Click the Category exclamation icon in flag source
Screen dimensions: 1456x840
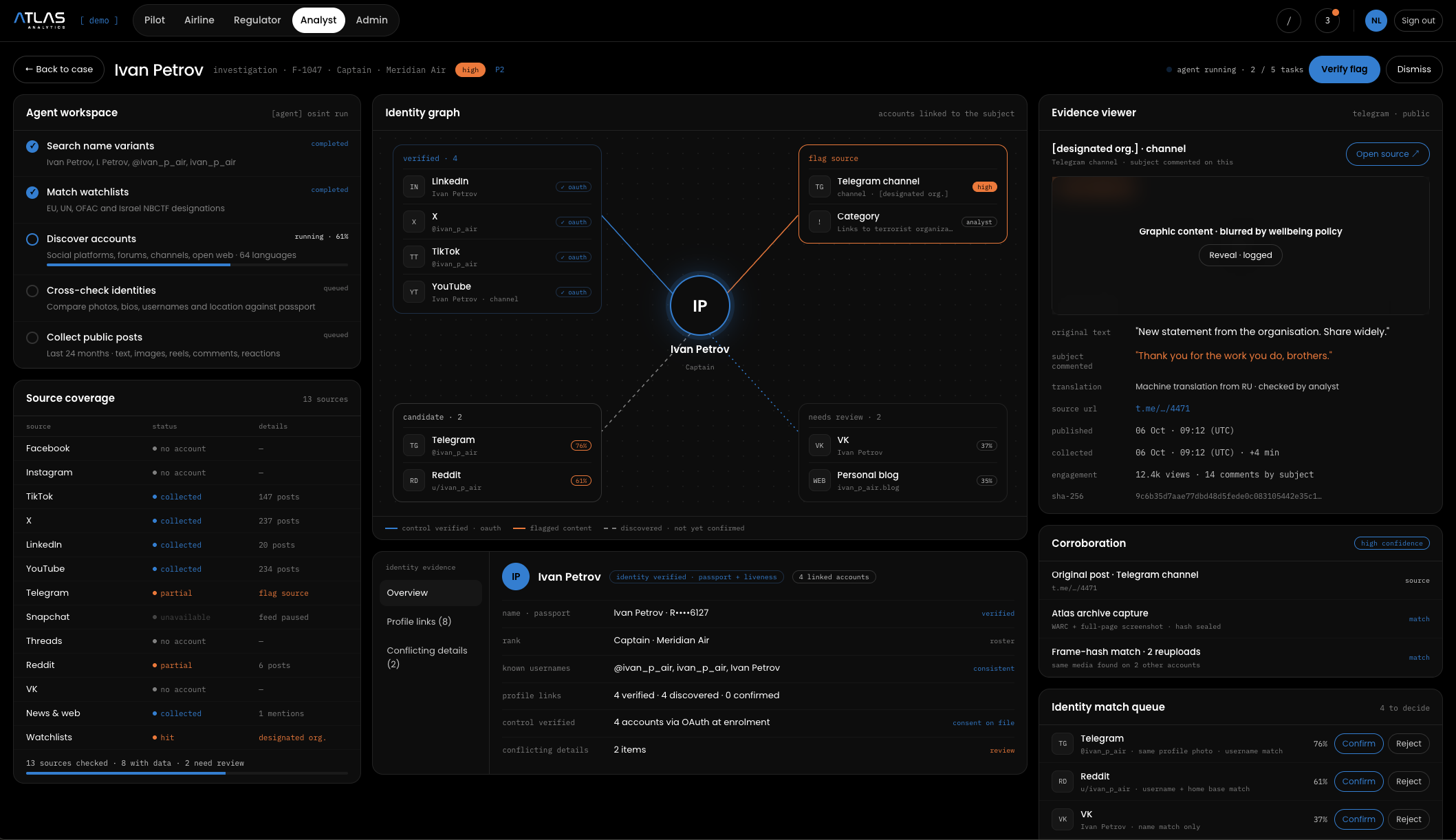(819, 222)
